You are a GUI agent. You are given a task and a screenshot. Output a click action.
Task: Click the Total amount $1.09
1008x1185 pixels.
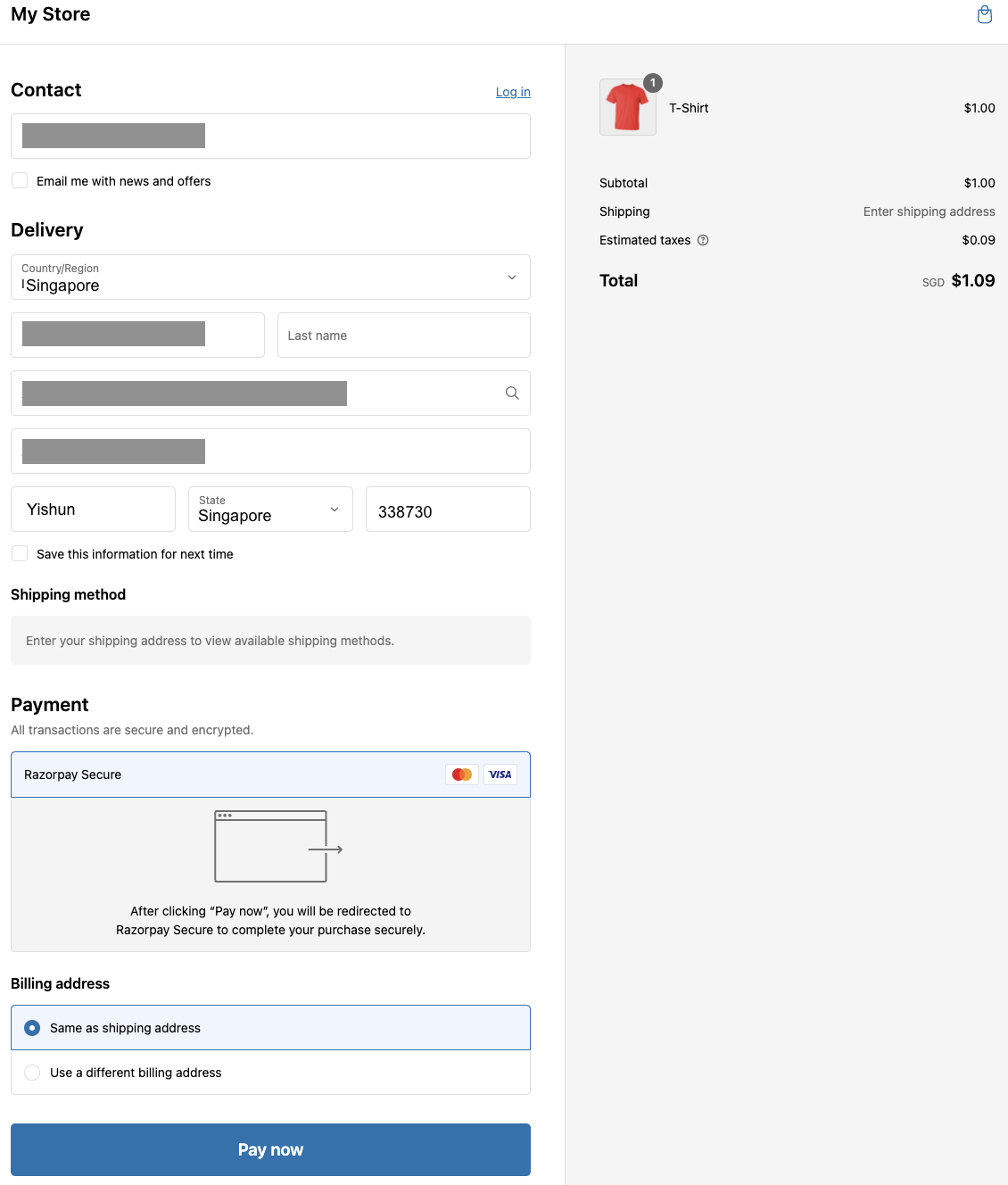[973, 280]
